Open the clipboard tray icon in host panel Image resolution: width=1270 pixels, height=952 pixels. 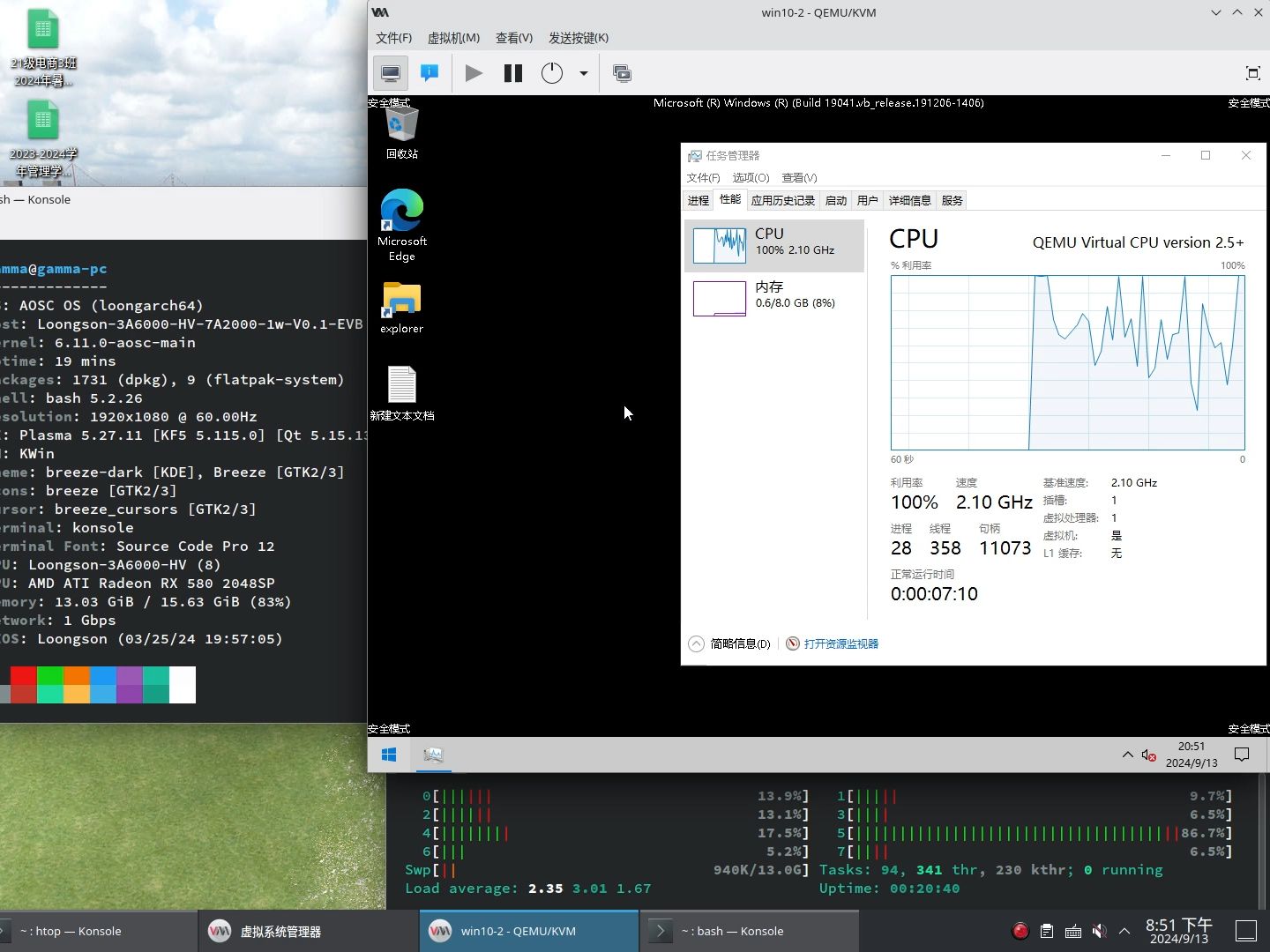[x=1046, y=931]
